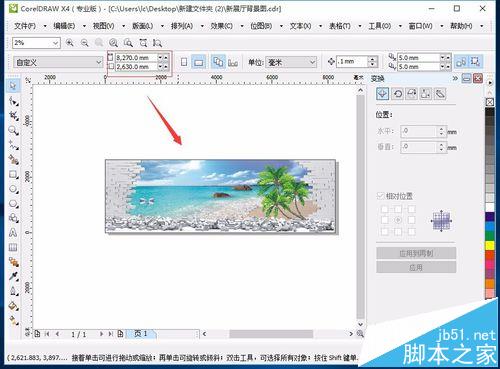Increase the 水平 value spinner
Image resolution: width=500 pixels, height=369 pixels.
[441, 129]
